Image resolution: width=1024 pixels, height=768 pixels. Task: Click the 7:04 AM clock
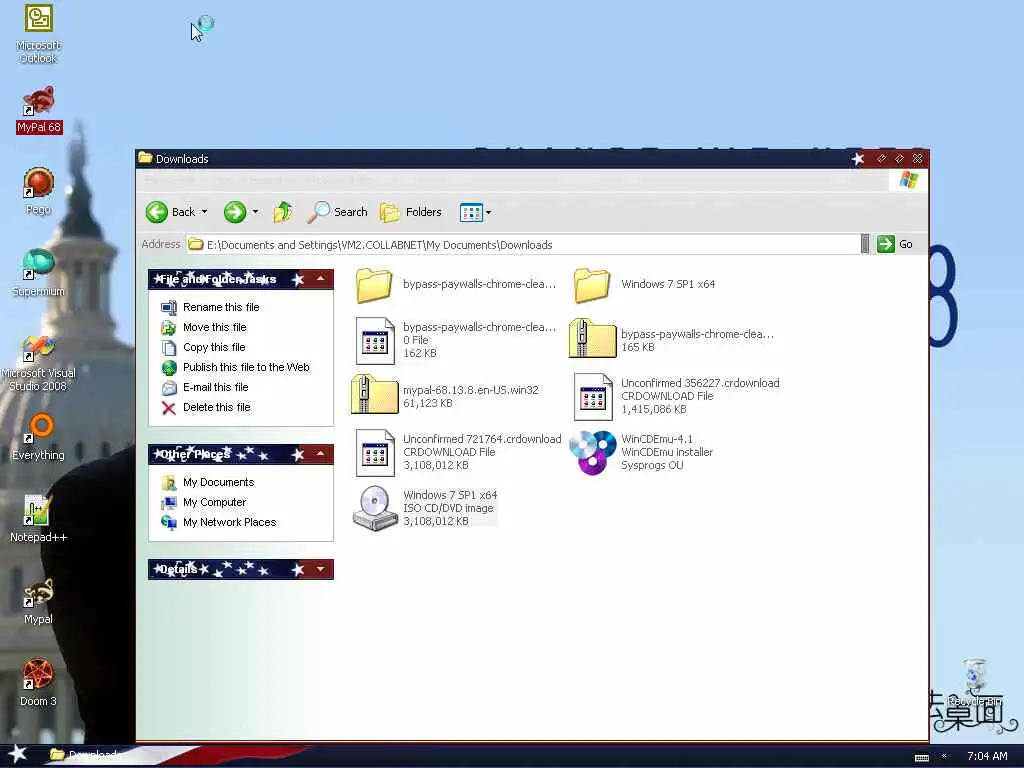(x=987, y=756)
